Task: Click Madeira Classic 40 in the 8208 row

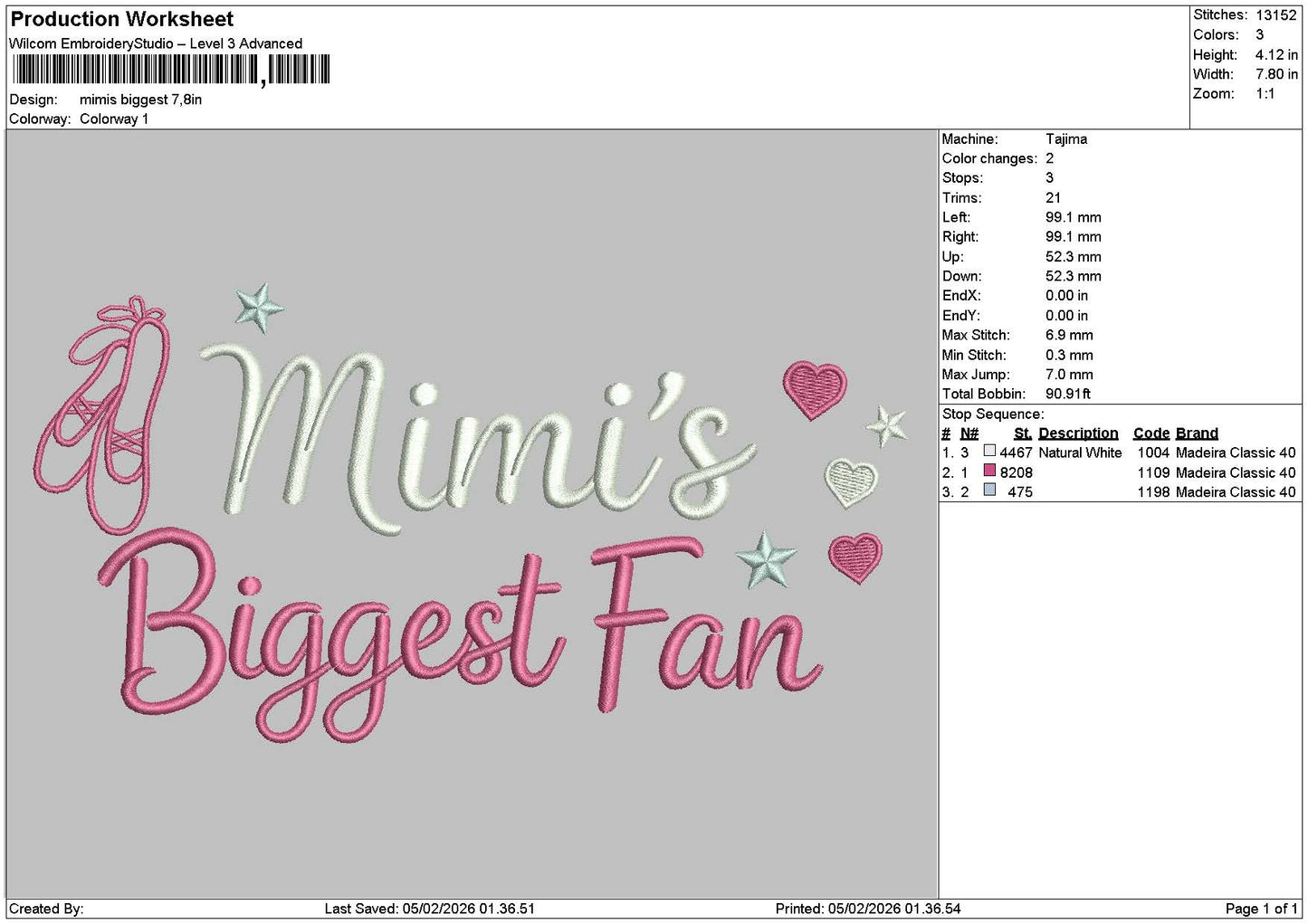Action: [1236, 472]
